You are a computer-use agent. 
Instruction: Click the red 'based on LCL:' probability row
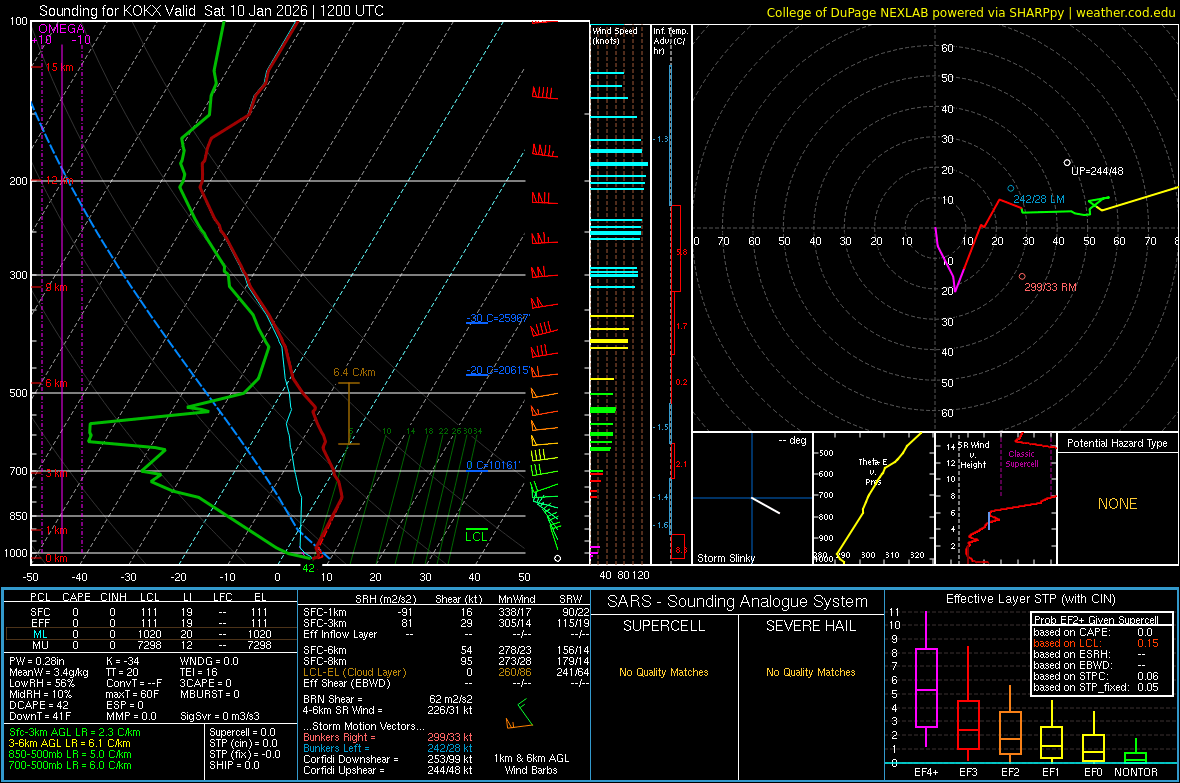[x=1096, y=643]
